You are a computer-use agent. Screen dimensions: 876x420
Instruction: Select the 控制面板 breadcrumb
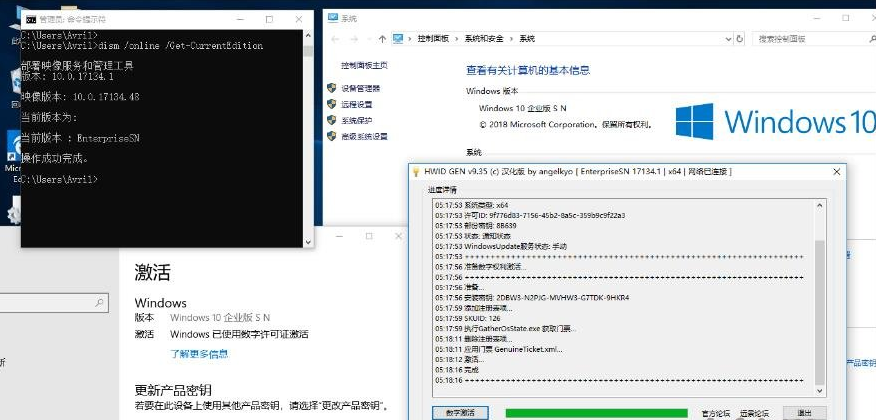tap(433, 39)
